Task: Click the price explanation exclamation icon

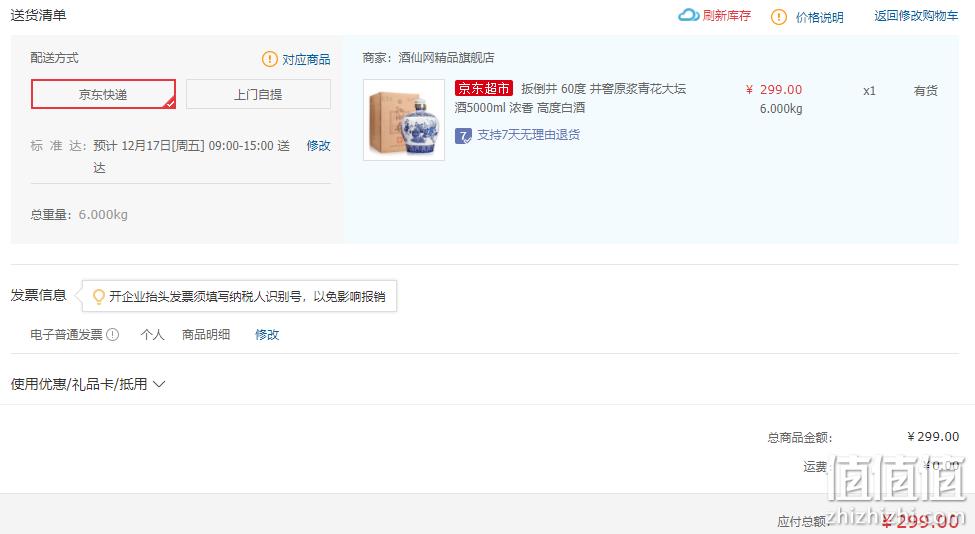Action: coord(779,17)
